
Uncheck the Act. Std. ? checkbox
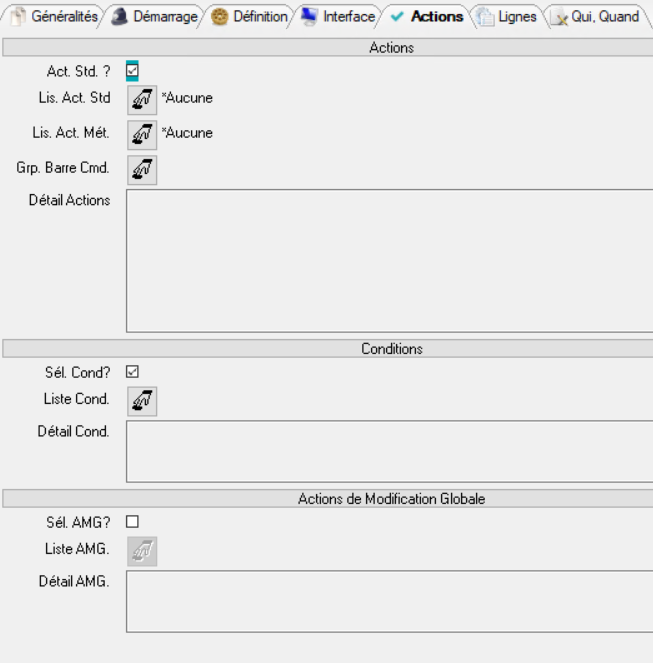pos(132,70)
